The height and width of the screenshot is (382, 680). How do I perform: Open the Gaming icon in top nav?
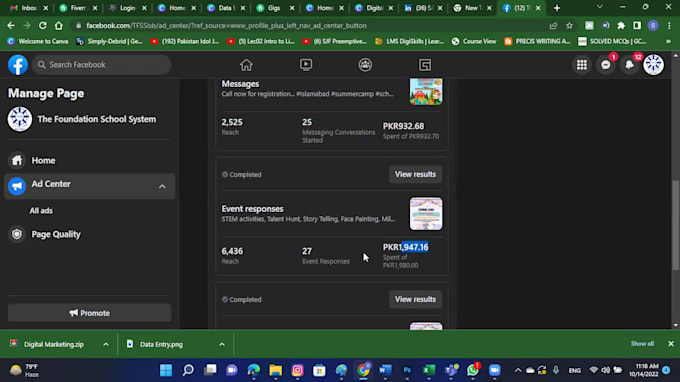[x=425, y=65]
